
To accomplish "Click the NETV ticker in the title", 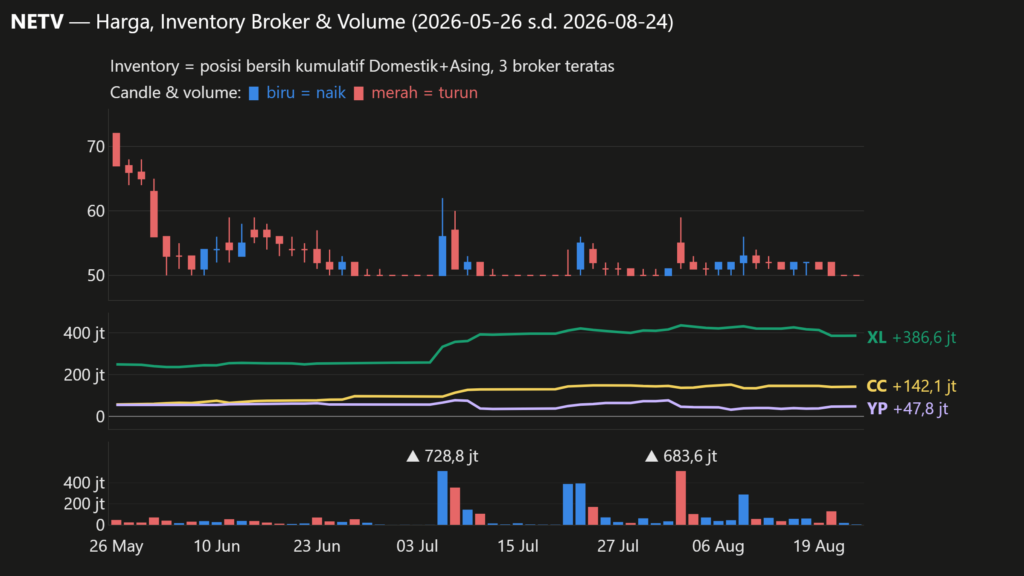I will point(37,22).
